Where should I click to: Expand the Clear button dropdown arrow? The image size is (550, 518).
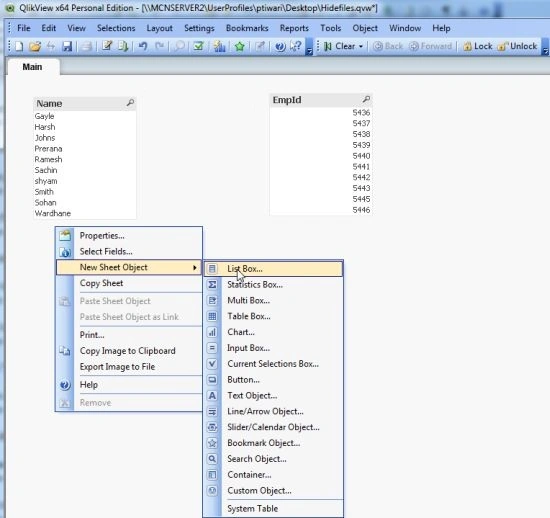point(361,46)
